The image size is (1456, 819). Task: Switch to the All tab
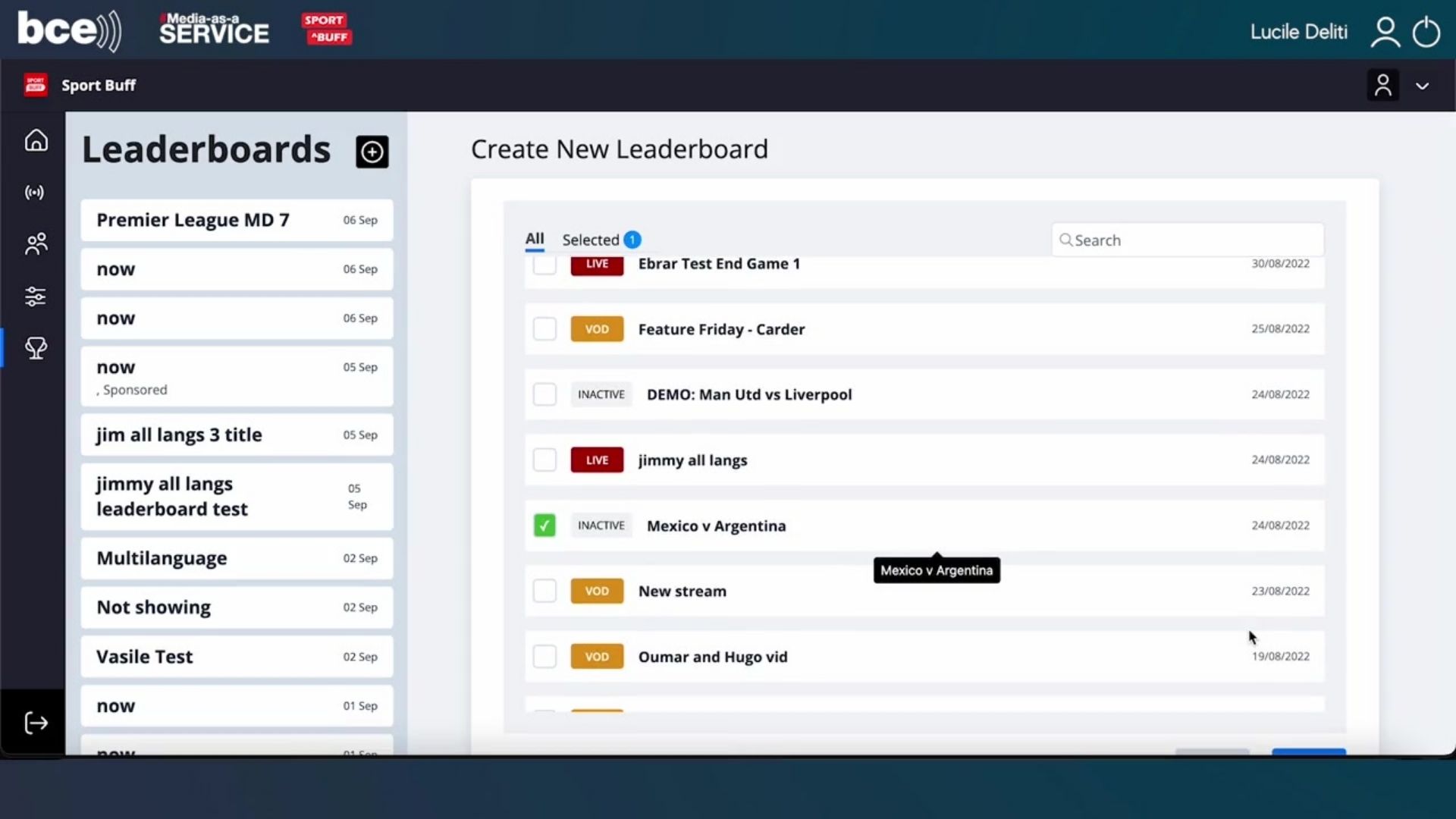535,239
